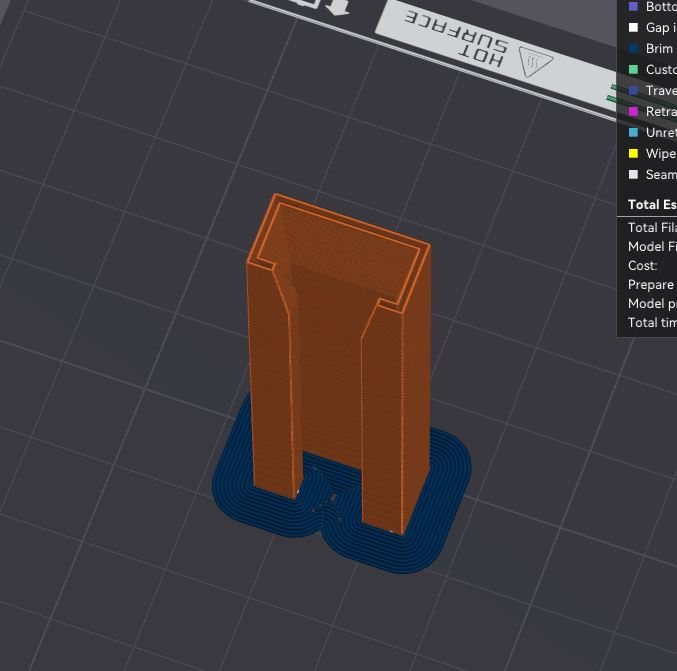
Task: Click the 'Model Fi' filament row
Action: [652, 247]
